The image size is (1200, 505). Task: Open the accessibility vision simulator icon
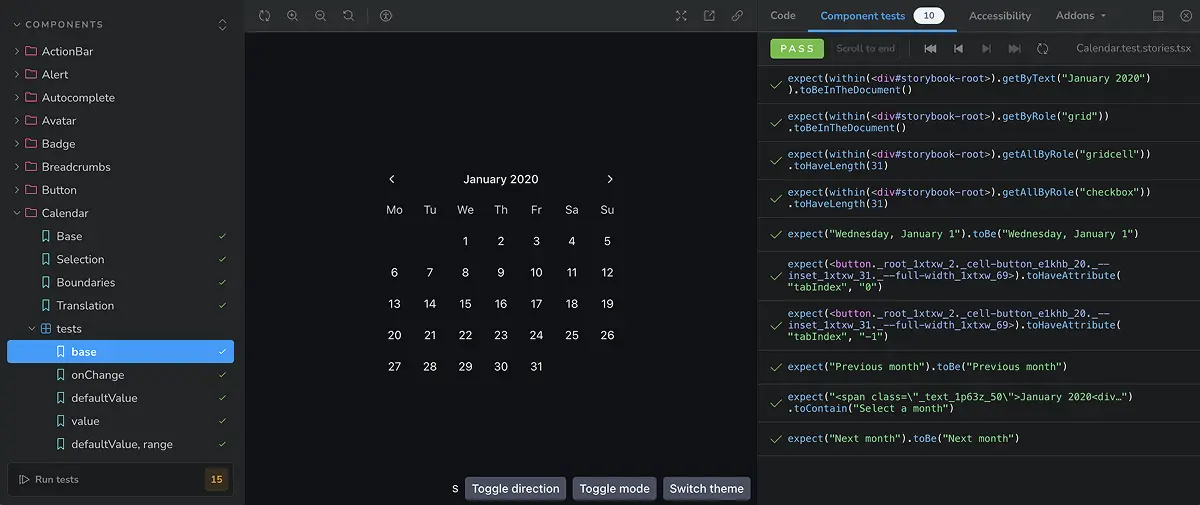[x=386, y=16]
